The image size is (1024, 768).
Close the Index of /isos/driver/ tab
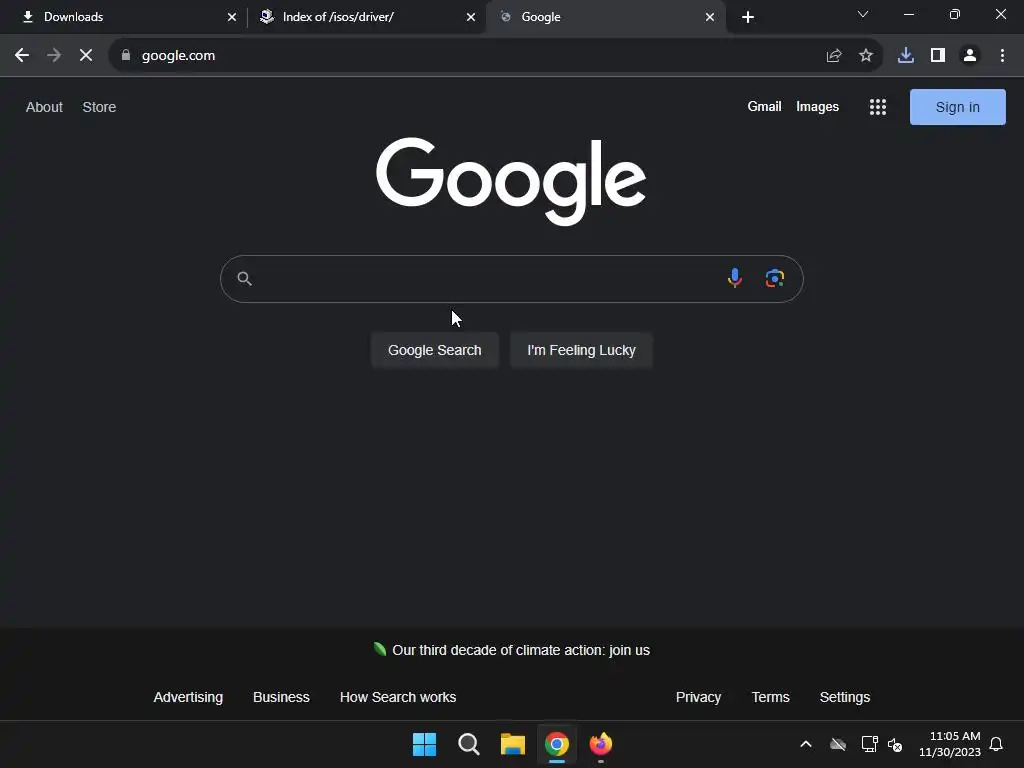pos(471,17)
